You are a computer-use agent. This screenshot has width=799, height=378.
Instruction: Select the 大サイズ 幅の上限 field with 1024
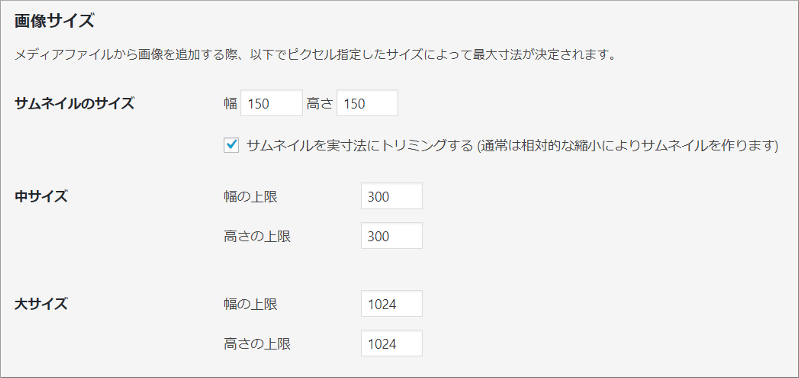pyautogui.click(x=392, y=304)
